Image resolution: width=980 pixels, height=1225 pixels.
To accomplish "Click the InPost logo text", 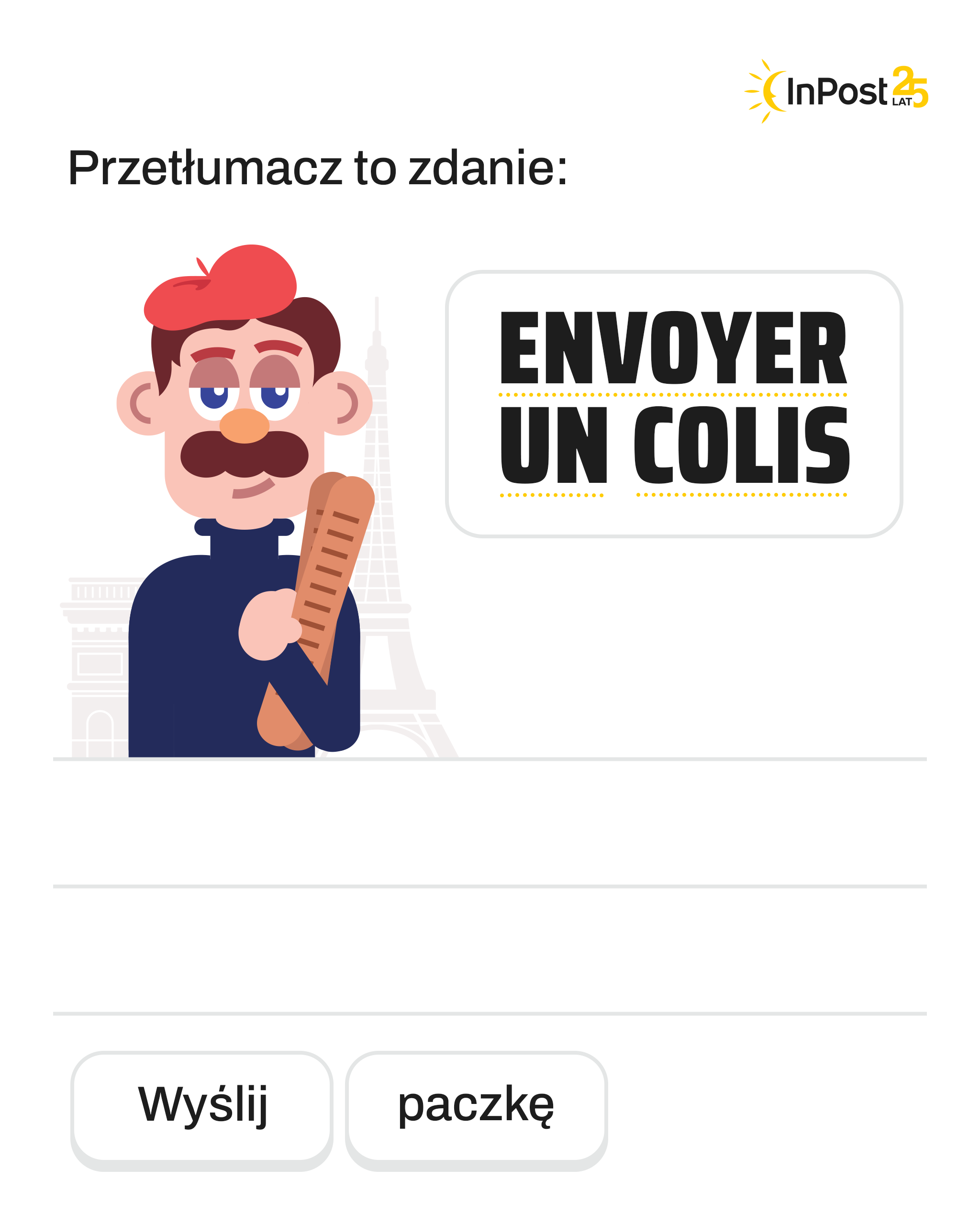I will [836, 91].
